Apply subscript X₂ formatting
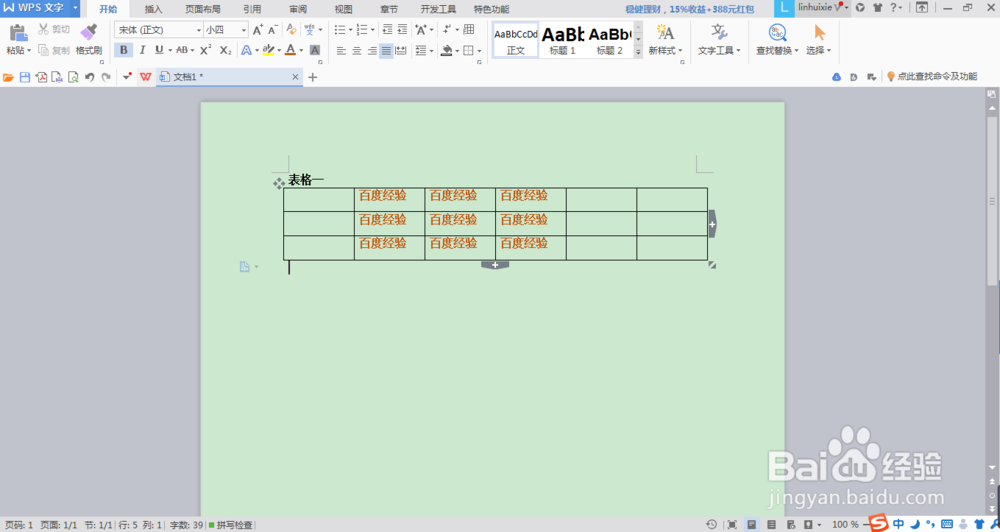This screenshot has width=1000, height=532. coord(225,50)
